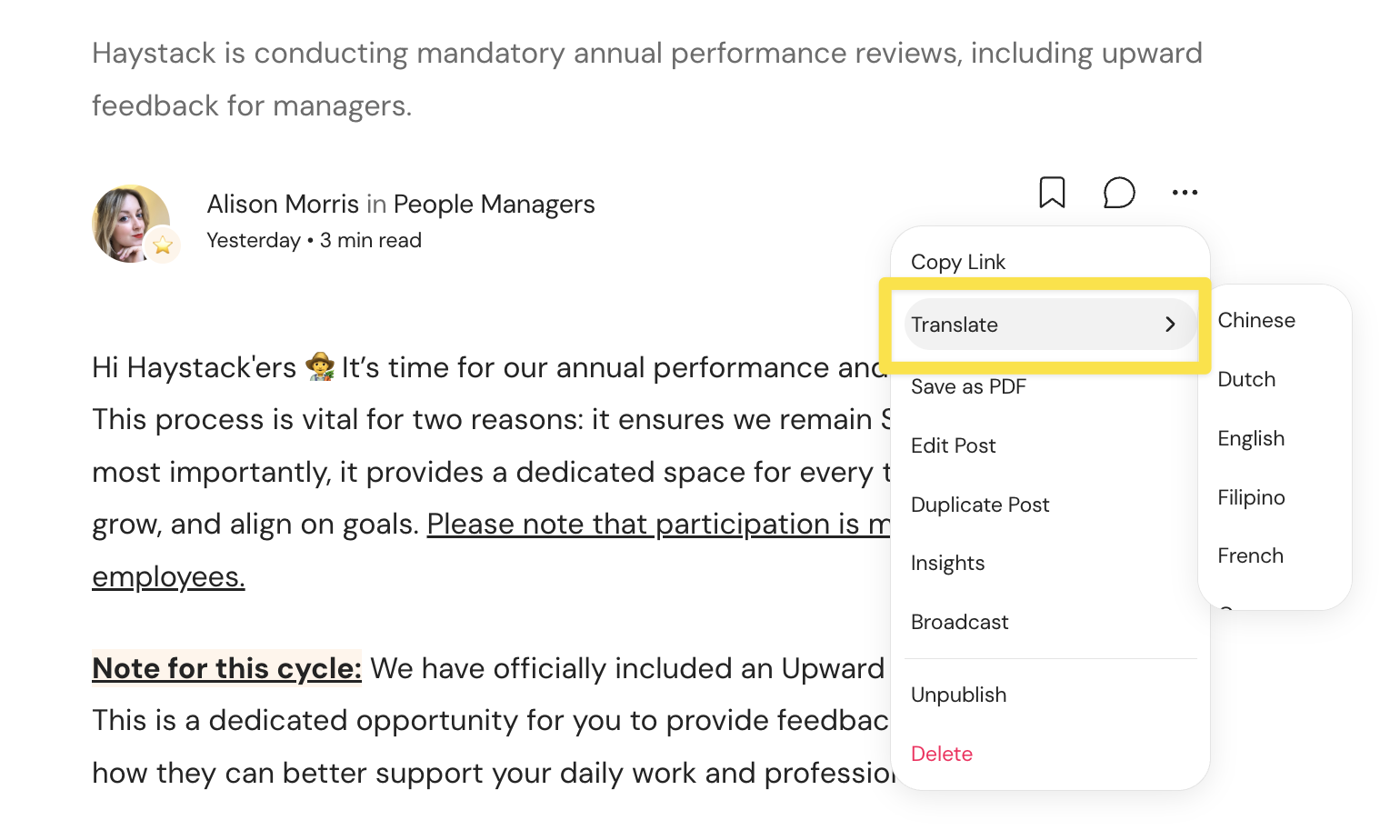
Task: Choose Broadcast from the options menu
Action: 959,622
